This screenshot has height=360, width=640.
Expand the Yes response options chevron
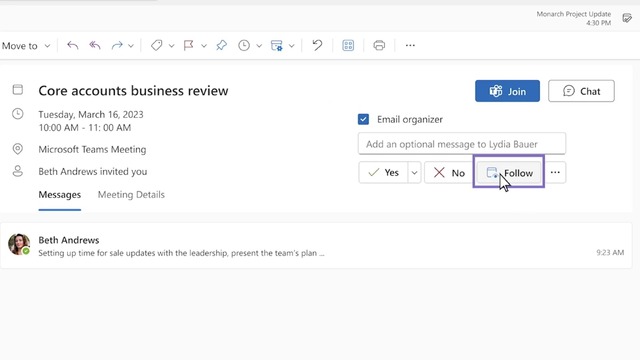[x=414, y=173]
